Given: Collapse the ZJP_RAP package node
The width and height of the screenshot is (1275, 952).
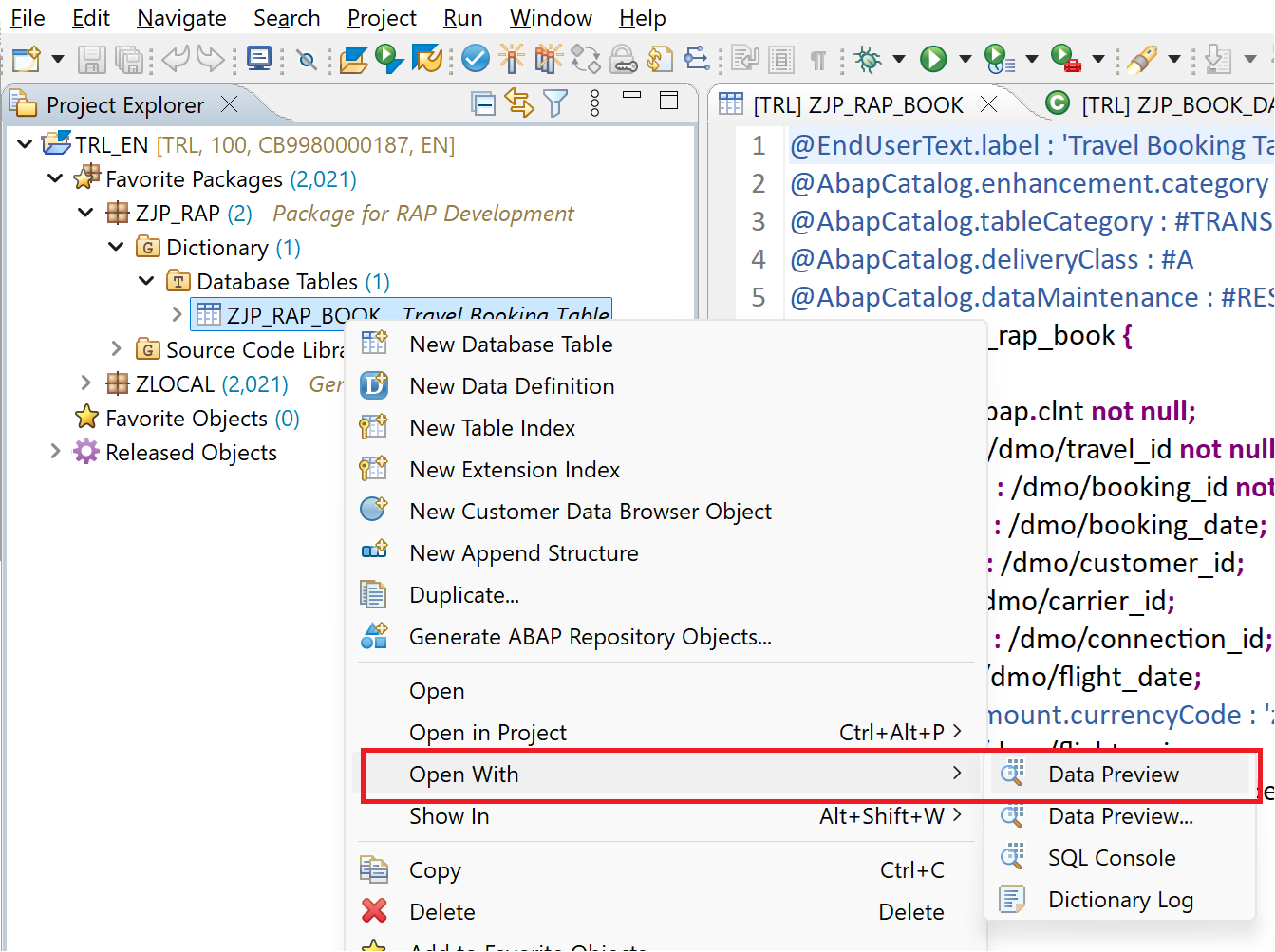Looking at the screenshot, I should pos(85,213).
